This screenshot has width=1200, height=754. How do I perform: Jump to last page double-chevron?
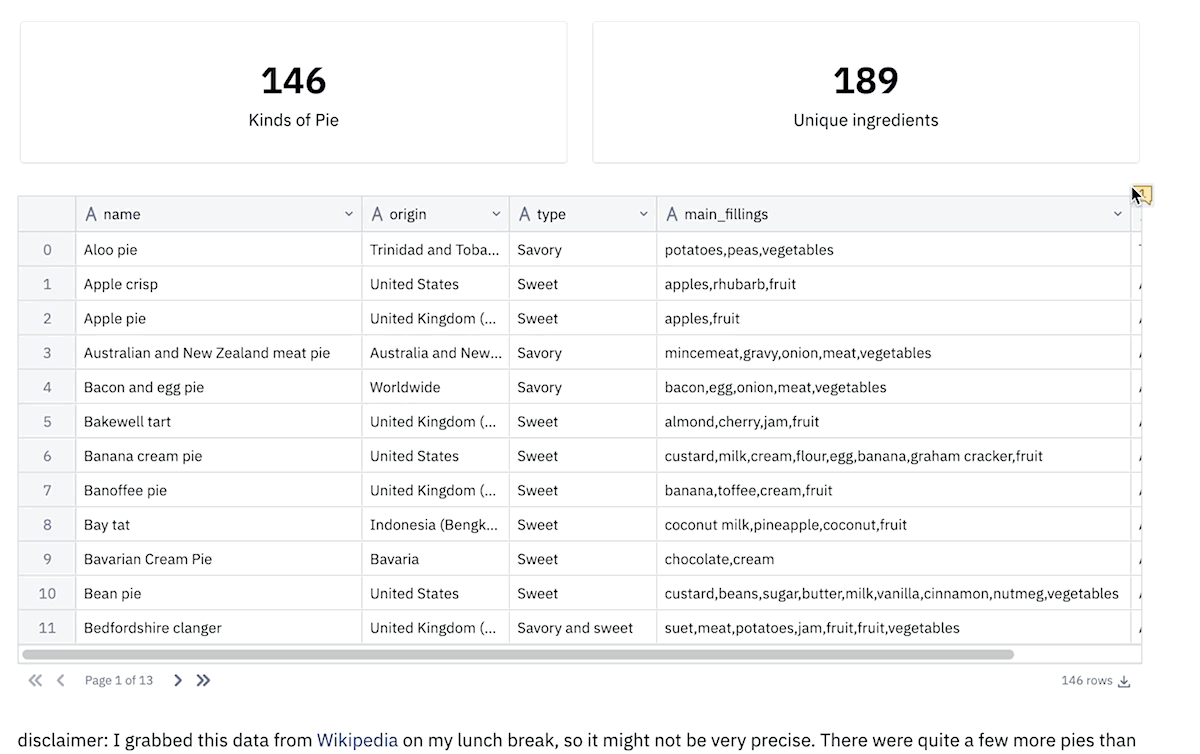click(x=203, y=680)
